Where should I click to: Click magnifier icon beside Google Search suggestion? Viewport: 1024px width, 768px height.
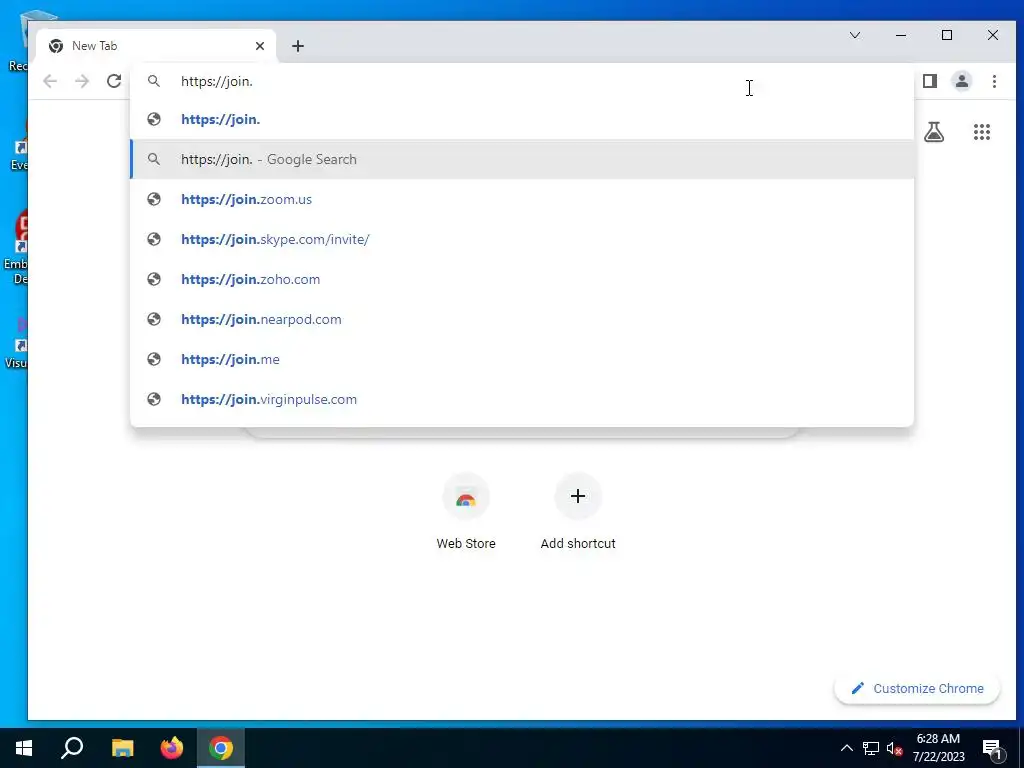154,159
